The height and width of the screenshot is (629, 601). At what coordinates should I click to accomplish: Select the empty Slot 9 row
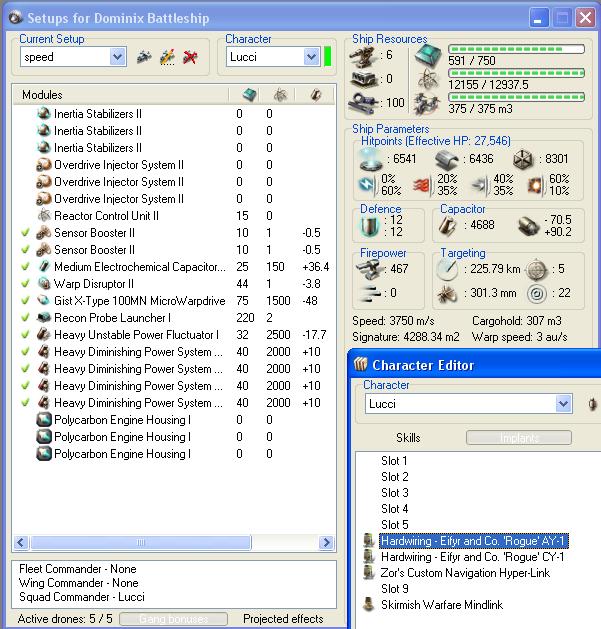[395, 588]
